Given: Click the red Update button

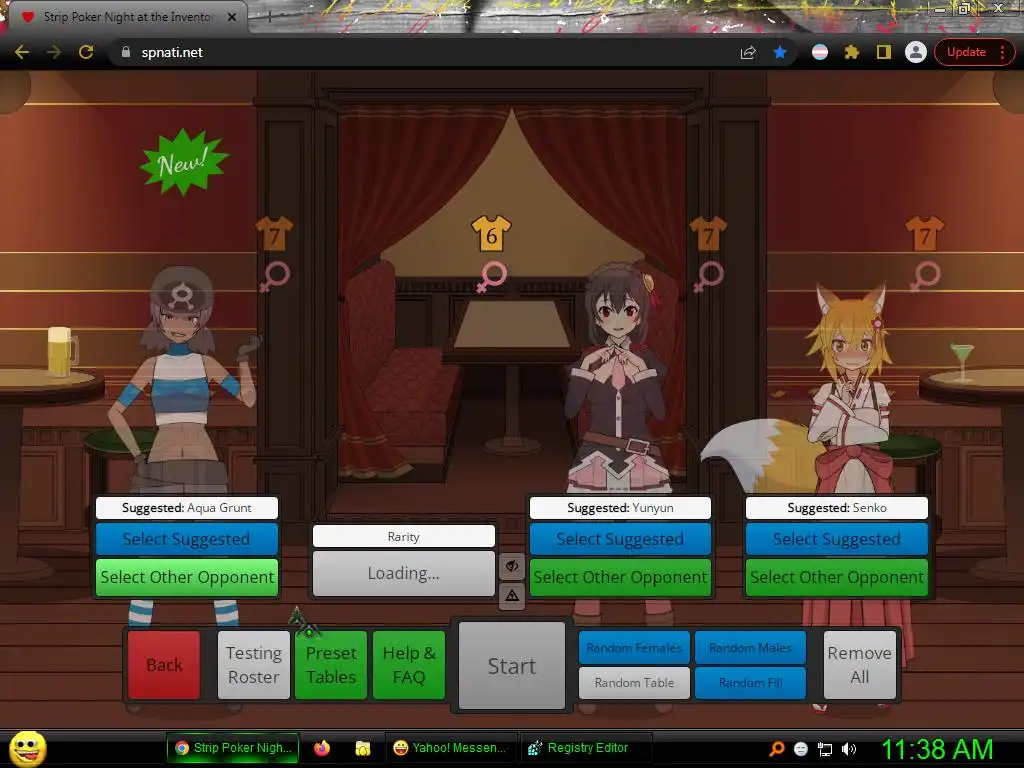Looking at the screenshot, I should (966, 52).
